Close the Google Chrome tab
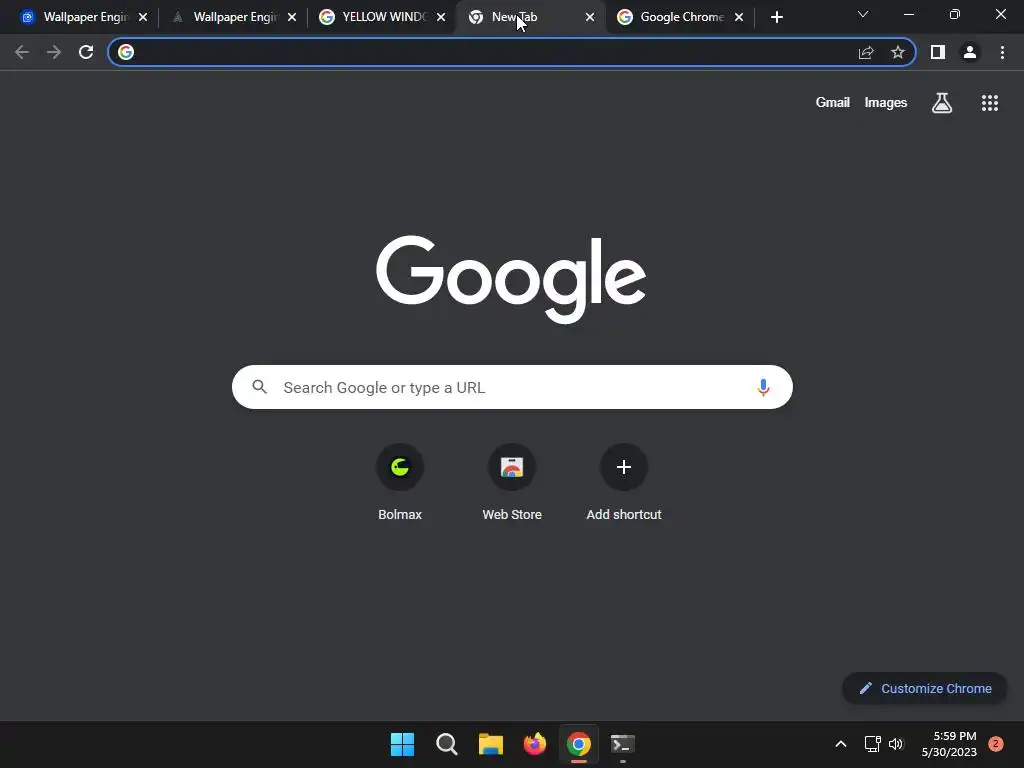The width and height of the screenshot is (1024, 768). pyautogui.click(x=739, y=17)
